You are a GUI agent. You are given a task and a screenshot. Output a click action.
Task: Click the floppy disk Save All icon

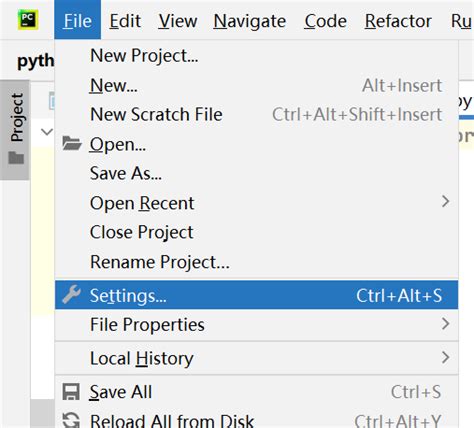pyautogui.click(x=71, y=391)
